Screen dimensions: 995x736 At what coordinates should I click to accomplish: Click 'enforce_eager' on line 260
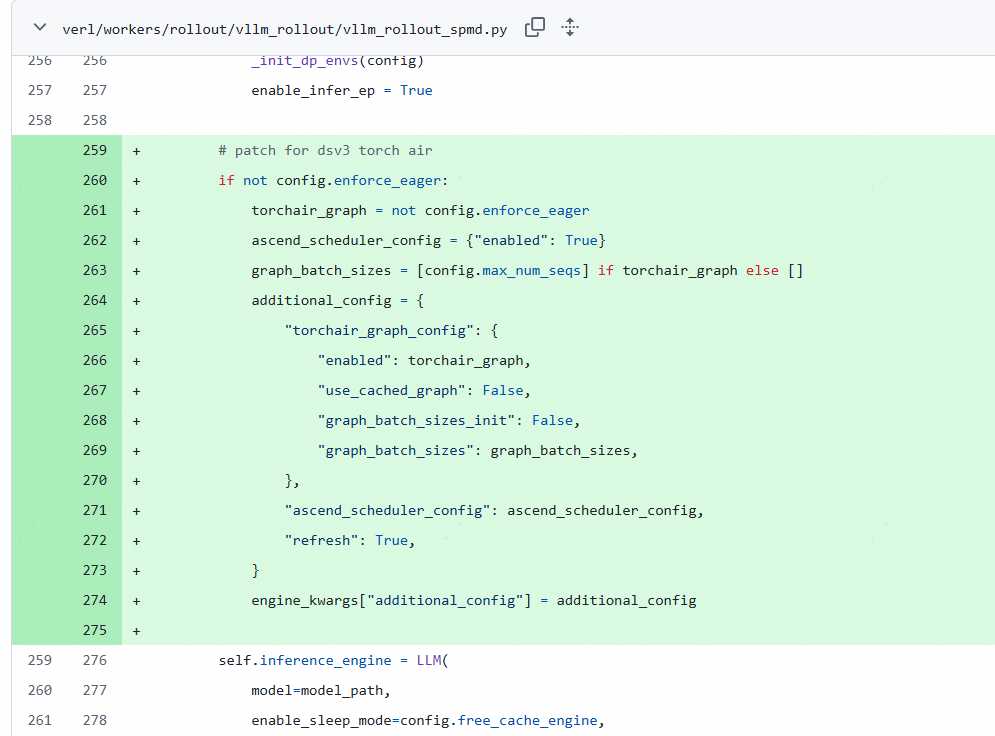tap(387, 181)
